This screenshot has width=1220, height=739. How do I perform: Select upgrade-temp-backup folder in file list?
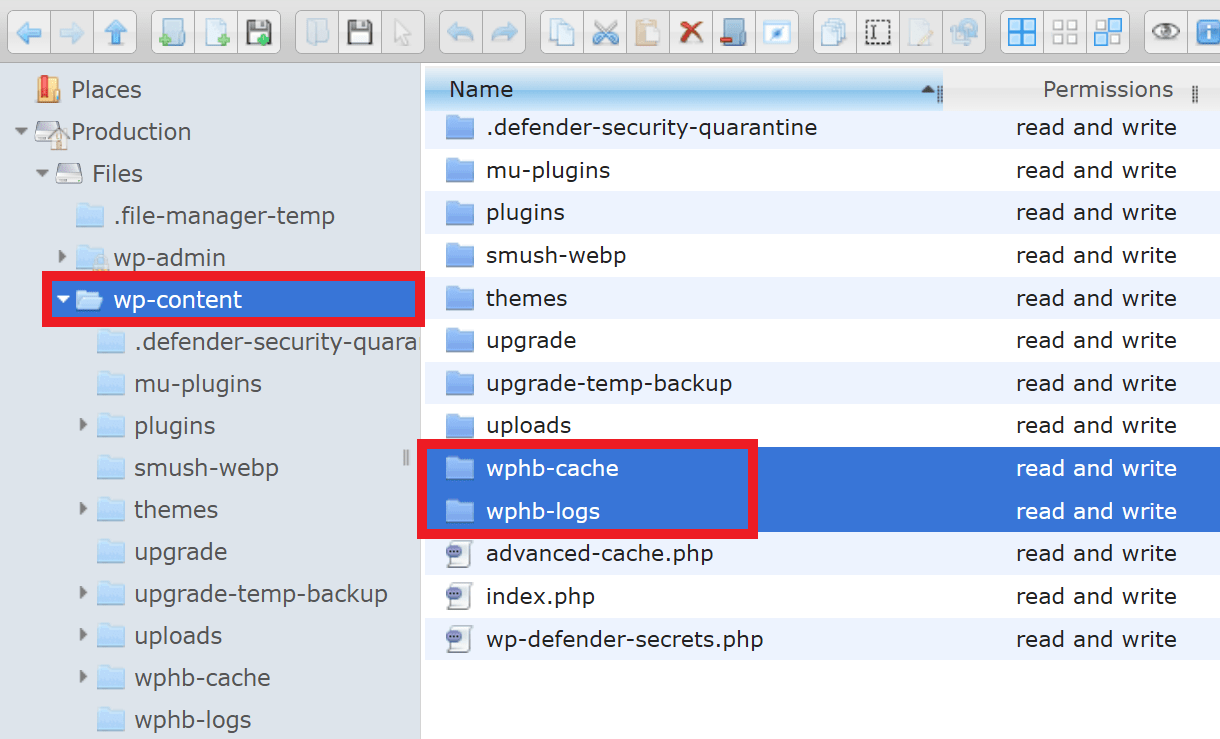coord(822,383)
